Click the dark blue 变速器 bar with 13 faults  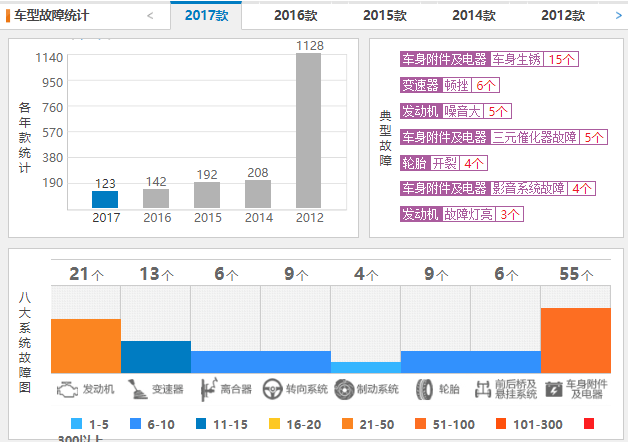point(156,357)
